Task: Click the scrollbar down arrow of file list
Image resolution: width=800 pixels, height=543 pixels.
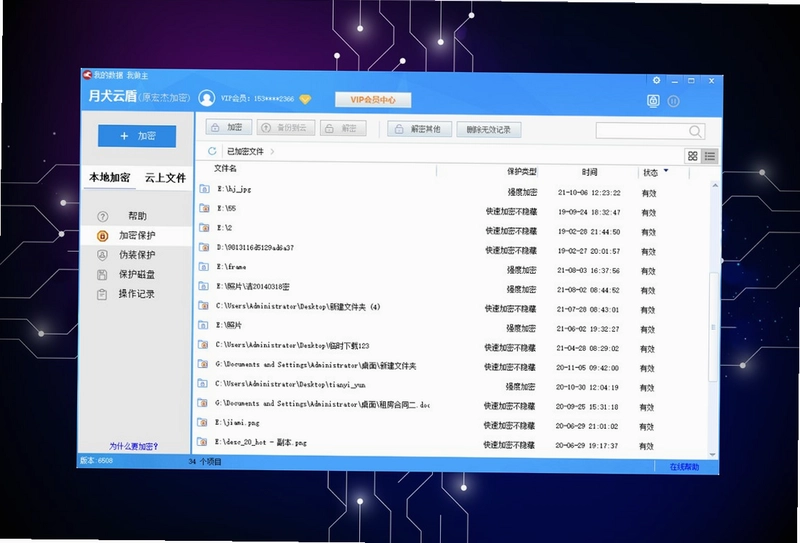Action: (712, 455)
